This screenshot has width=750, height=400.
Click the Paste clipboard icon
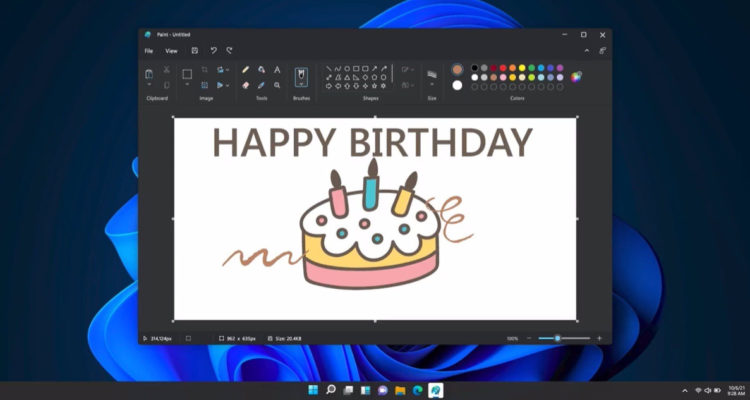149,74
